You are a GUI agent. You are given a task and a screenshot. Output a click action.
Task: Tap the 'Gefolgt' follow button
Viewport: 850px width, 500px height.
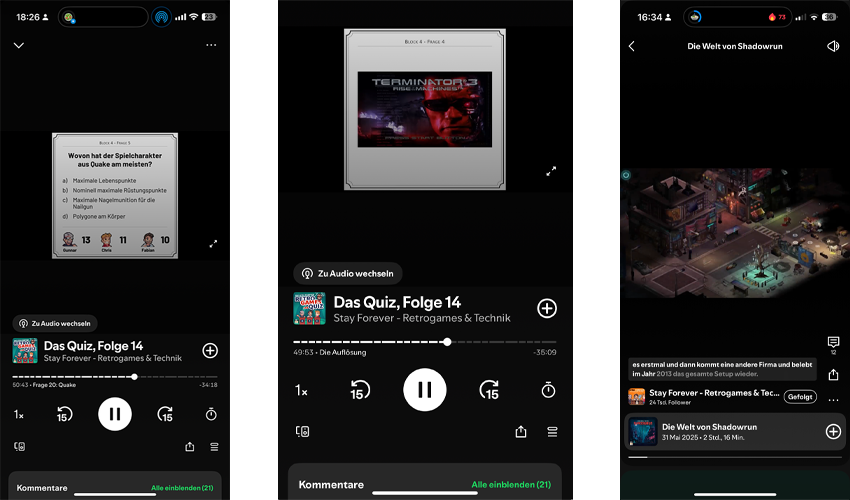tap(800, 396)
